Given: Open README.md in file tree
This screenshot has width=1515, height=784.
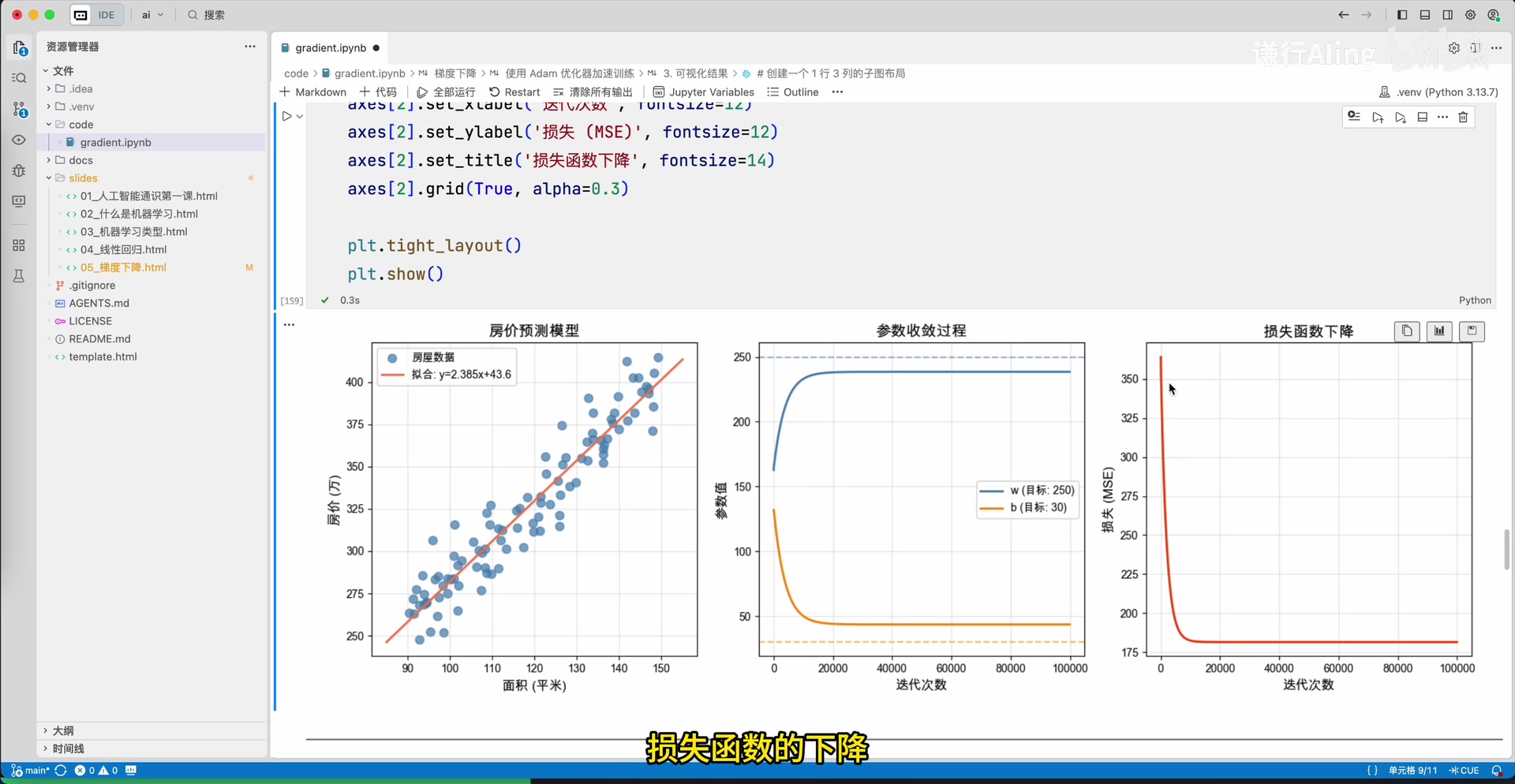Looking at the screenshot, I should click(x=99, y=339).
